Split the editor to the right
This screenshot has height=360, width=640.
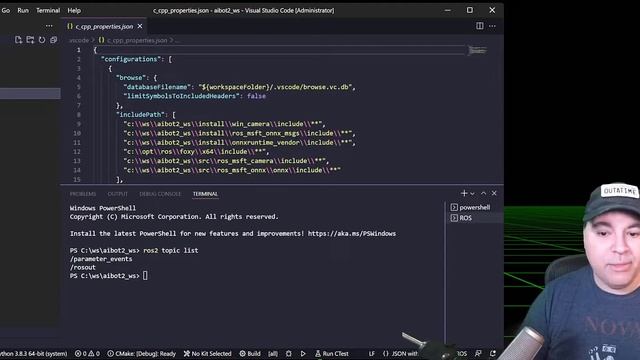coord(480,26)
